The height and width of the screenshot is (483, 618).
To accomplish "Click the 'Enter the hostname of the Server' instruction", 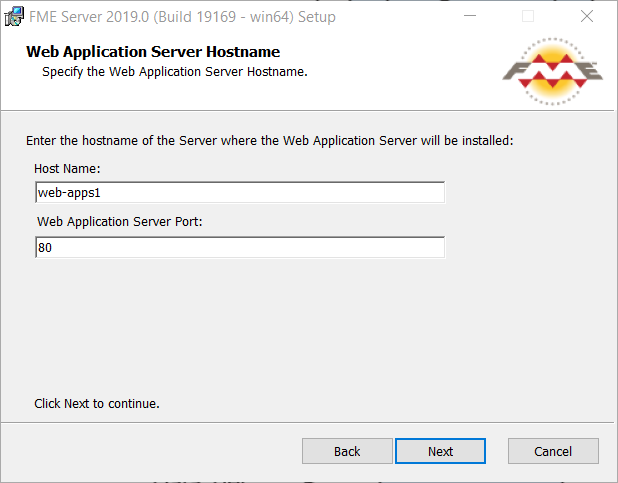I will (270, 141).
